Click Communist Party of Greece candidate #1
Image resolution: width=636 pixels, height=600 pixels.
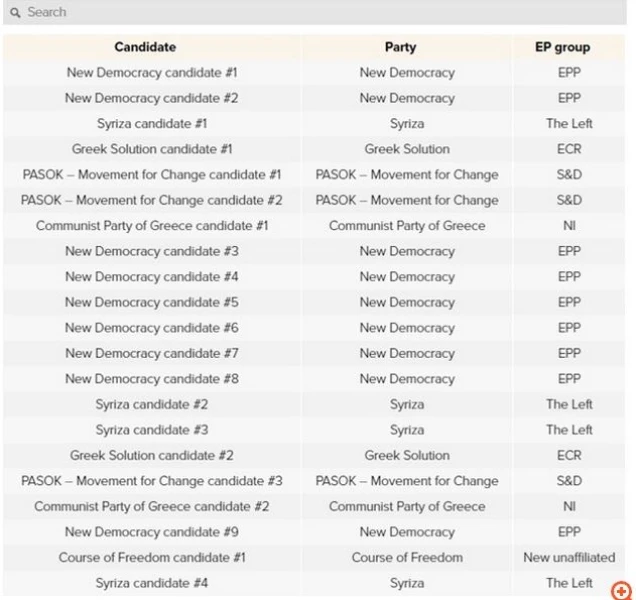click(152, 226)
